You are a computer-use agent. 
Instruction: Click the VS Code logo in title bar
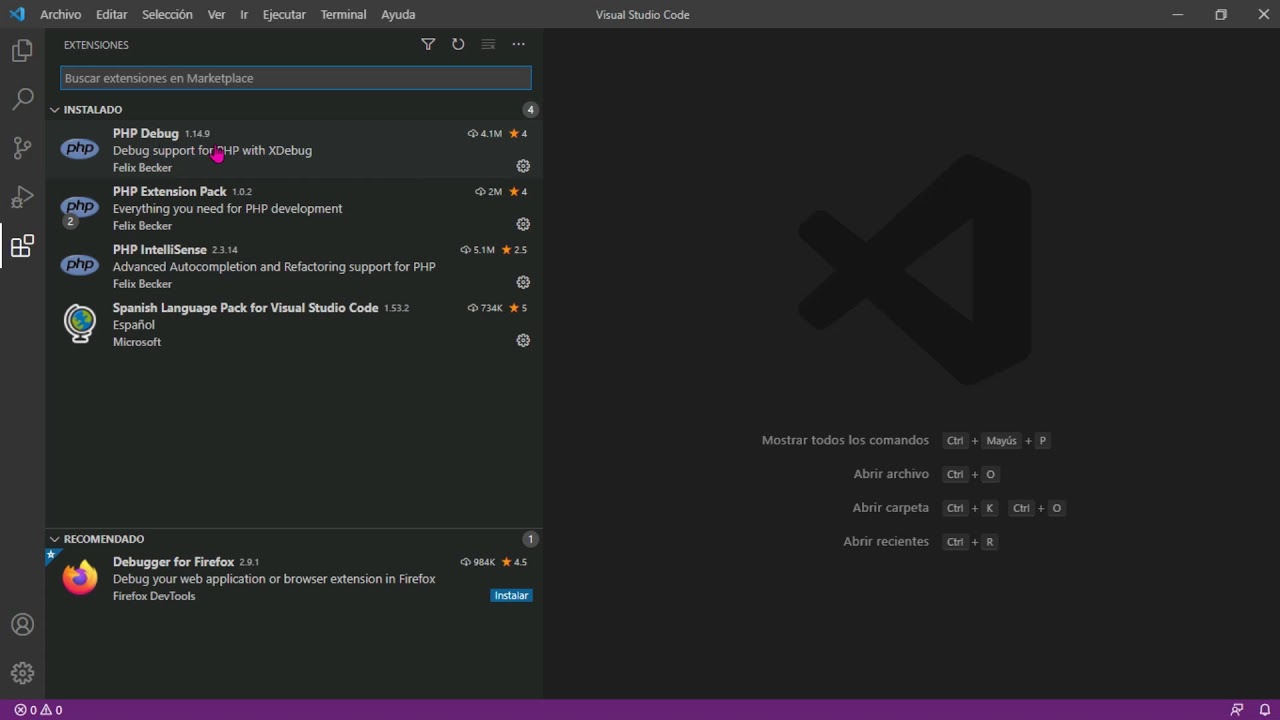(x=16, y=14)
